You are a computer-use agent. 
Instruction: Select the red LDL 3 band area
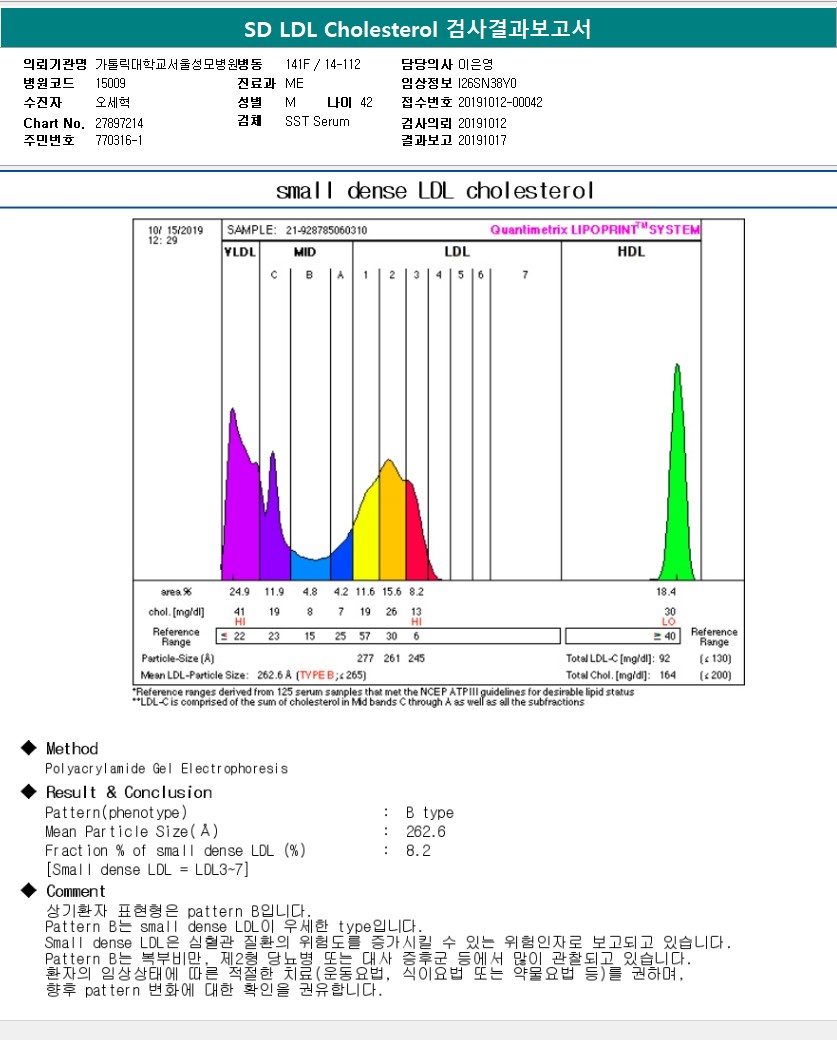tap(415, 530)
